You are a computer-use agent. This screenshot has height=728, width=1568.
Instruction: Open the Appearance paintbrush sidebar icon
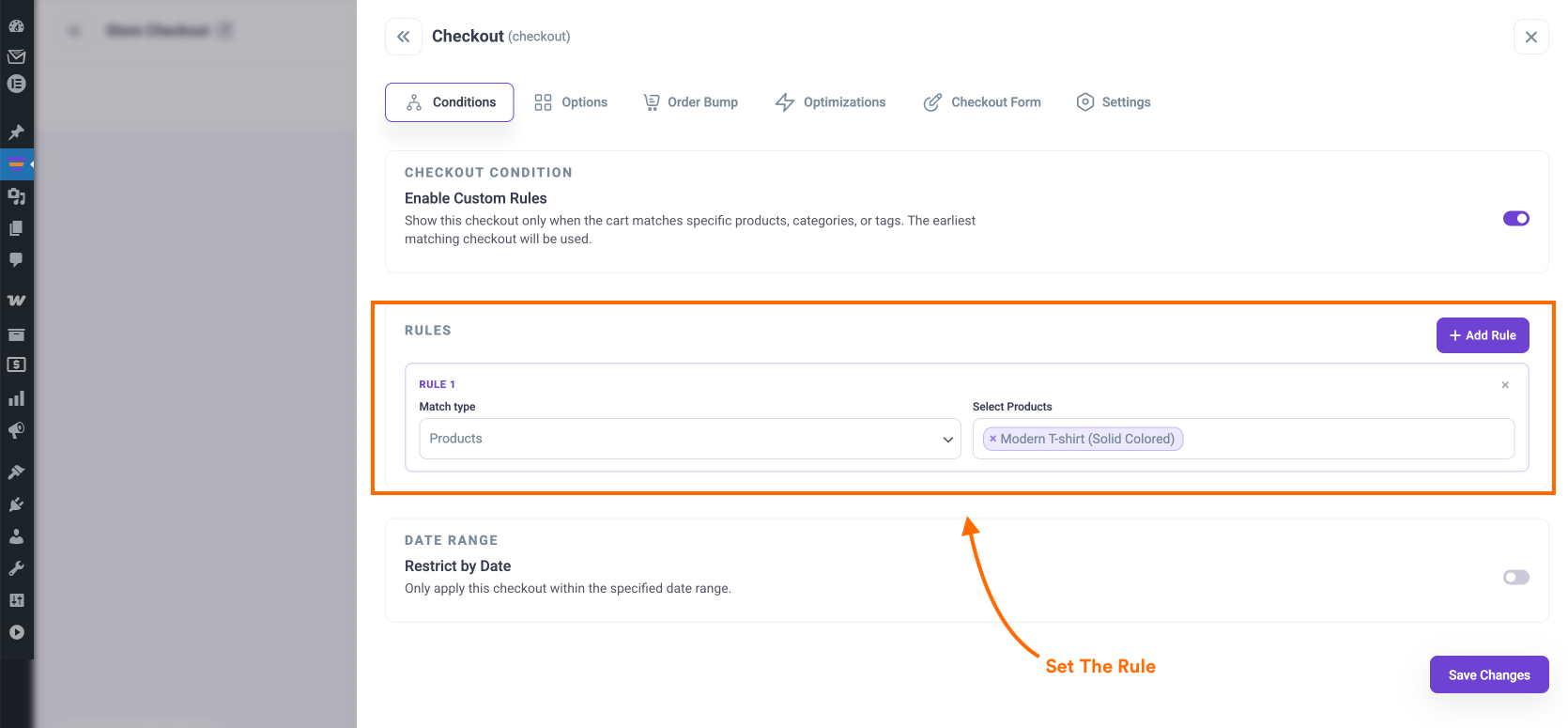pyautogui.click(x=16, y=472)
